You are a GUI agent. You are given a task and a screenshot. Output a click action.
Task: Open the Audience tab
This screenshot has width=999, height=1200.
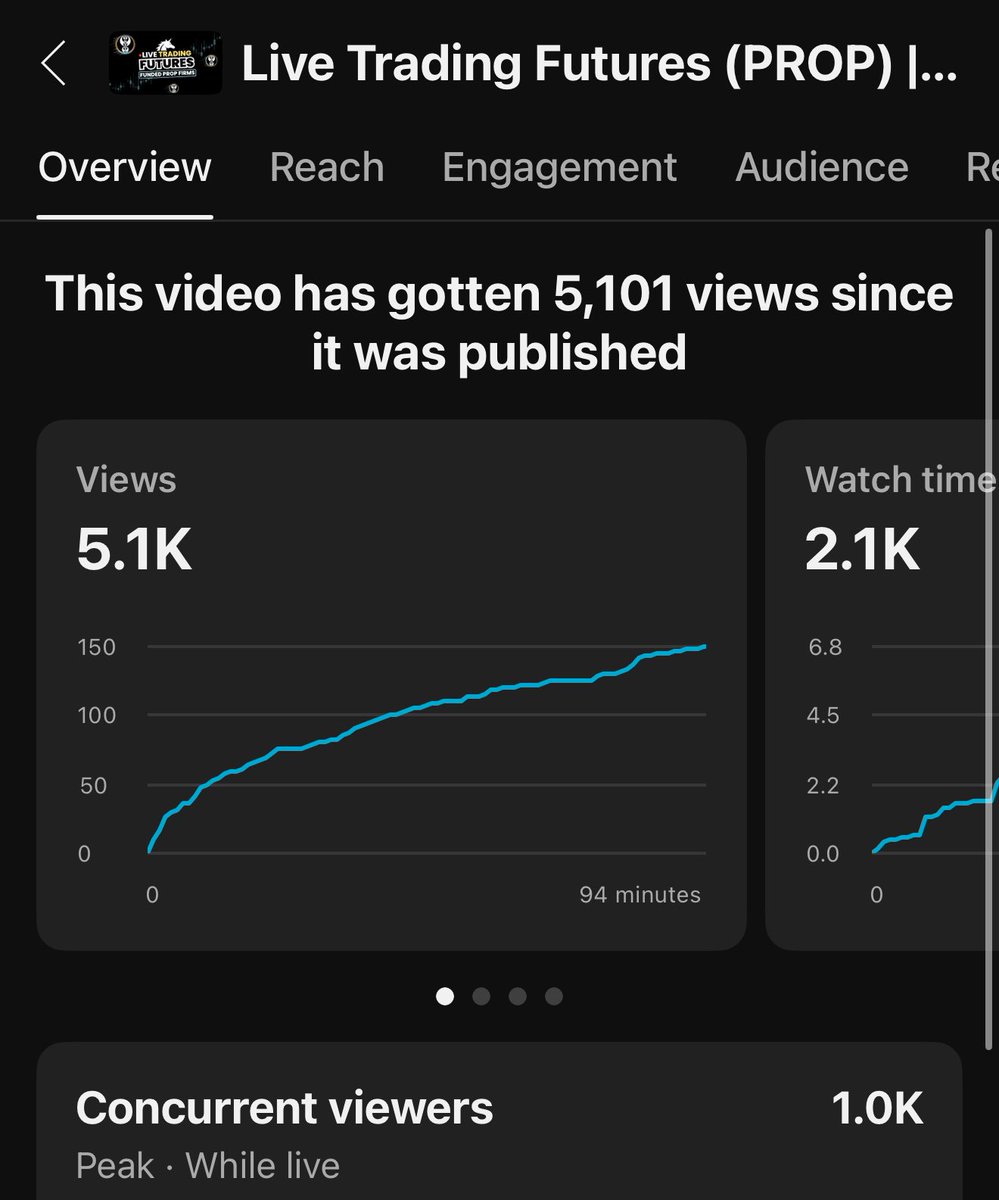coord(822,167)
